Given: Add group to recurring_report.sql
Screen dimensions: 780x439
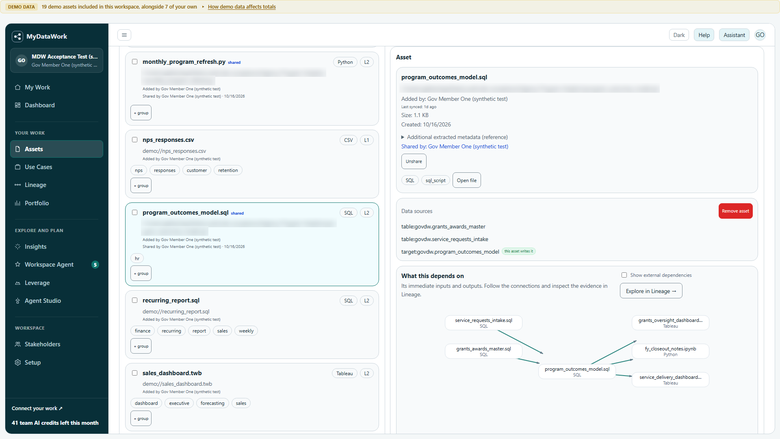Looking at the screenshot, I should coord(141,346).
